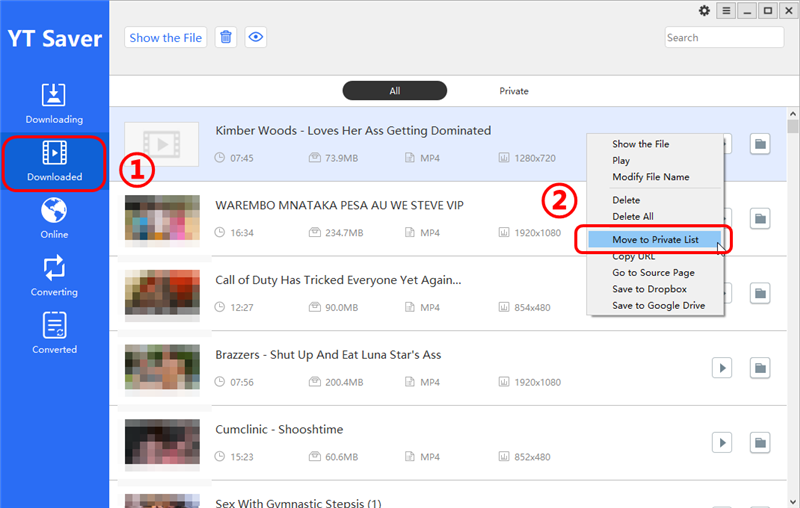This screenshot has height=508, width=800.
Task: Click the '12:27' duration value
Action: point(242,308)
